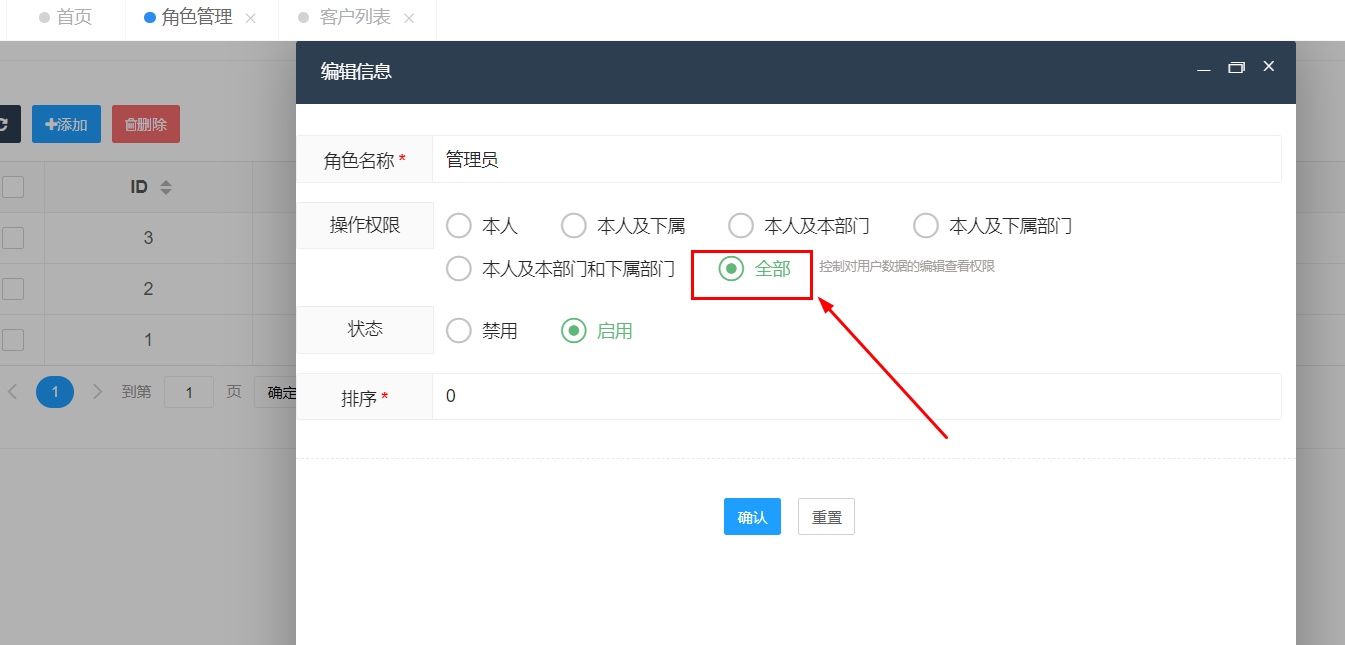Click the 角色名称 input field
1345x645 pixels.
(856, 159)
